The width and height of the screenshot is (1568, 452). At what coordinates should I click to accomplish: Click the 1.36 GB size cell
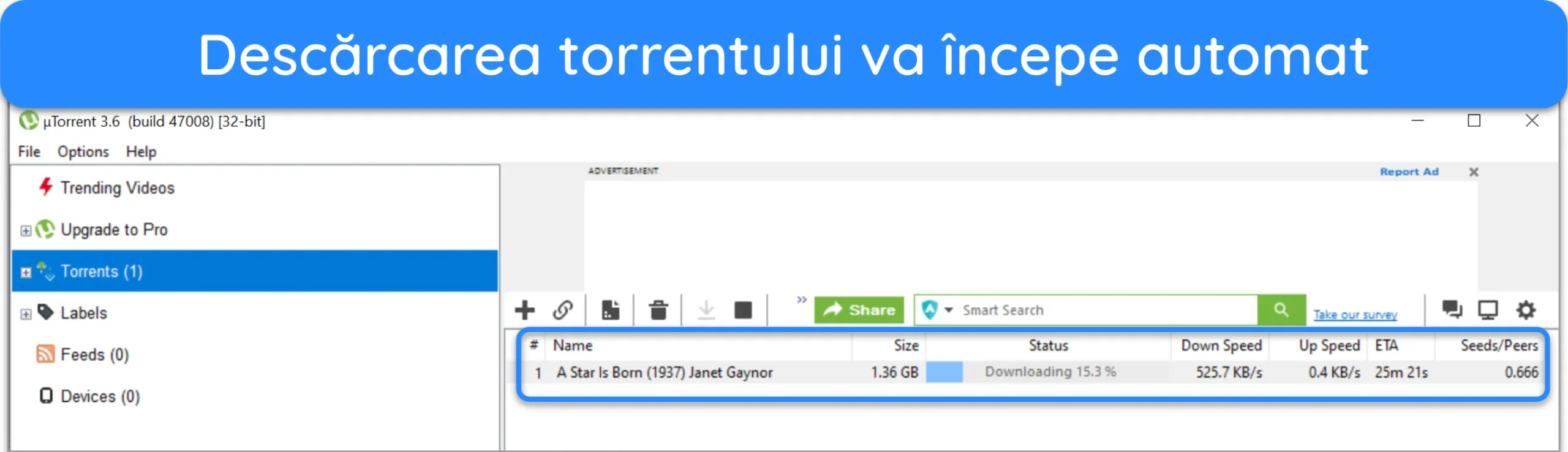(x=894, y=372)
